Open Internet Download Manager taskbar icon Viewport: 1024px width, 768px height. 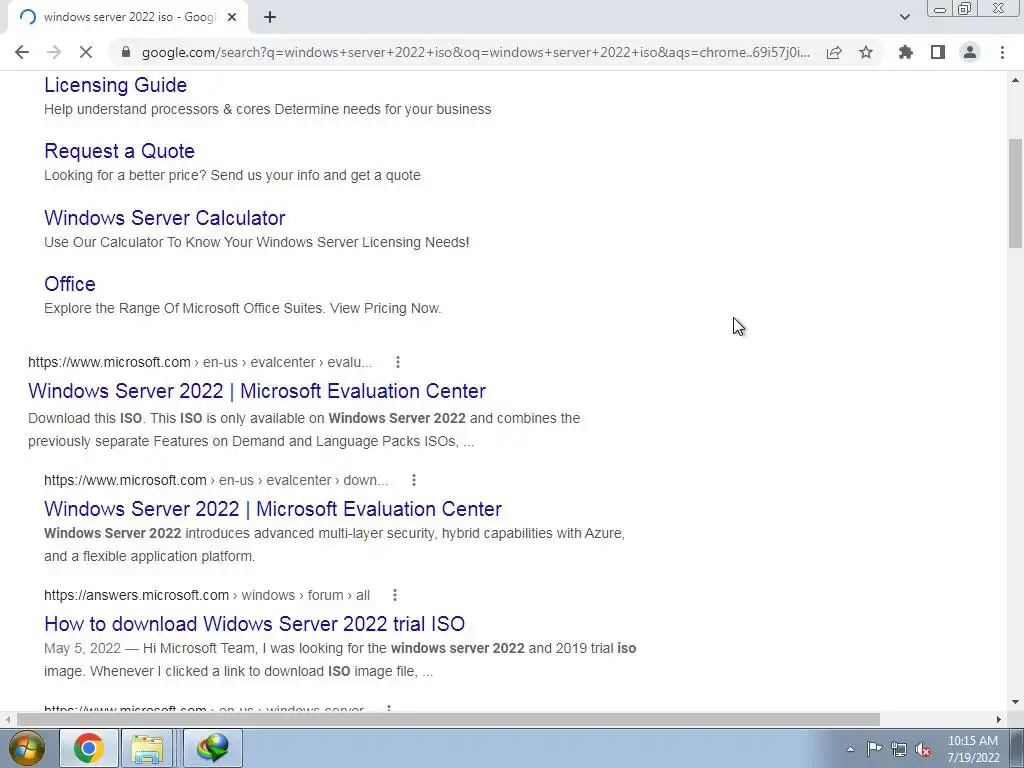[x=213, y=748]
